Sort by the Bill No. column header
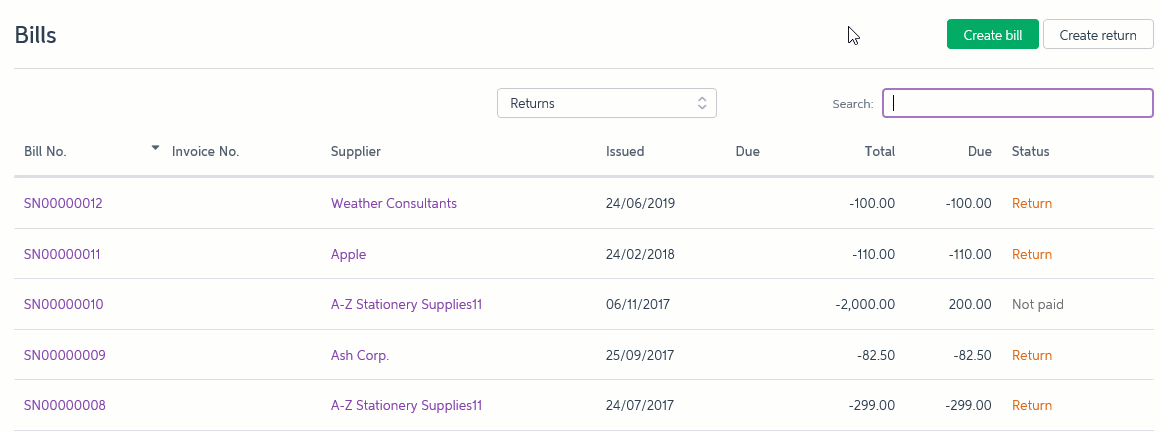Viewport: 1160px width, 432px height. pos(45,152)
